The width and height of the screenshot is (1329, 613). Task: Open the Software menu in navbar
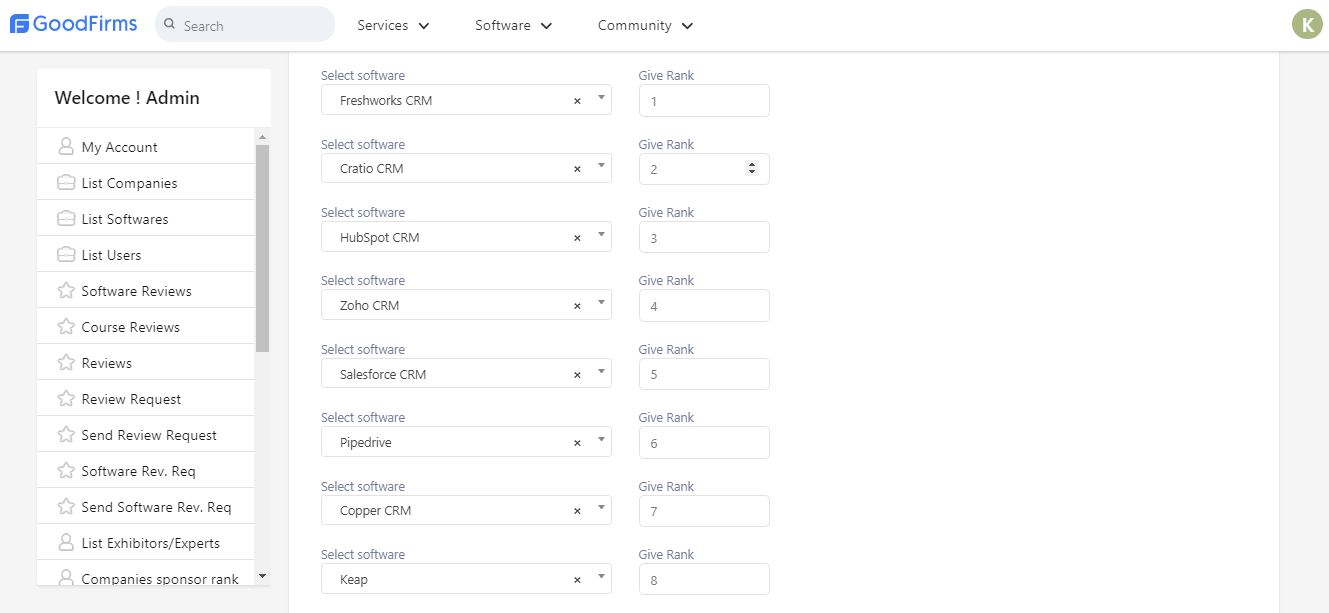tap(514, 26)
